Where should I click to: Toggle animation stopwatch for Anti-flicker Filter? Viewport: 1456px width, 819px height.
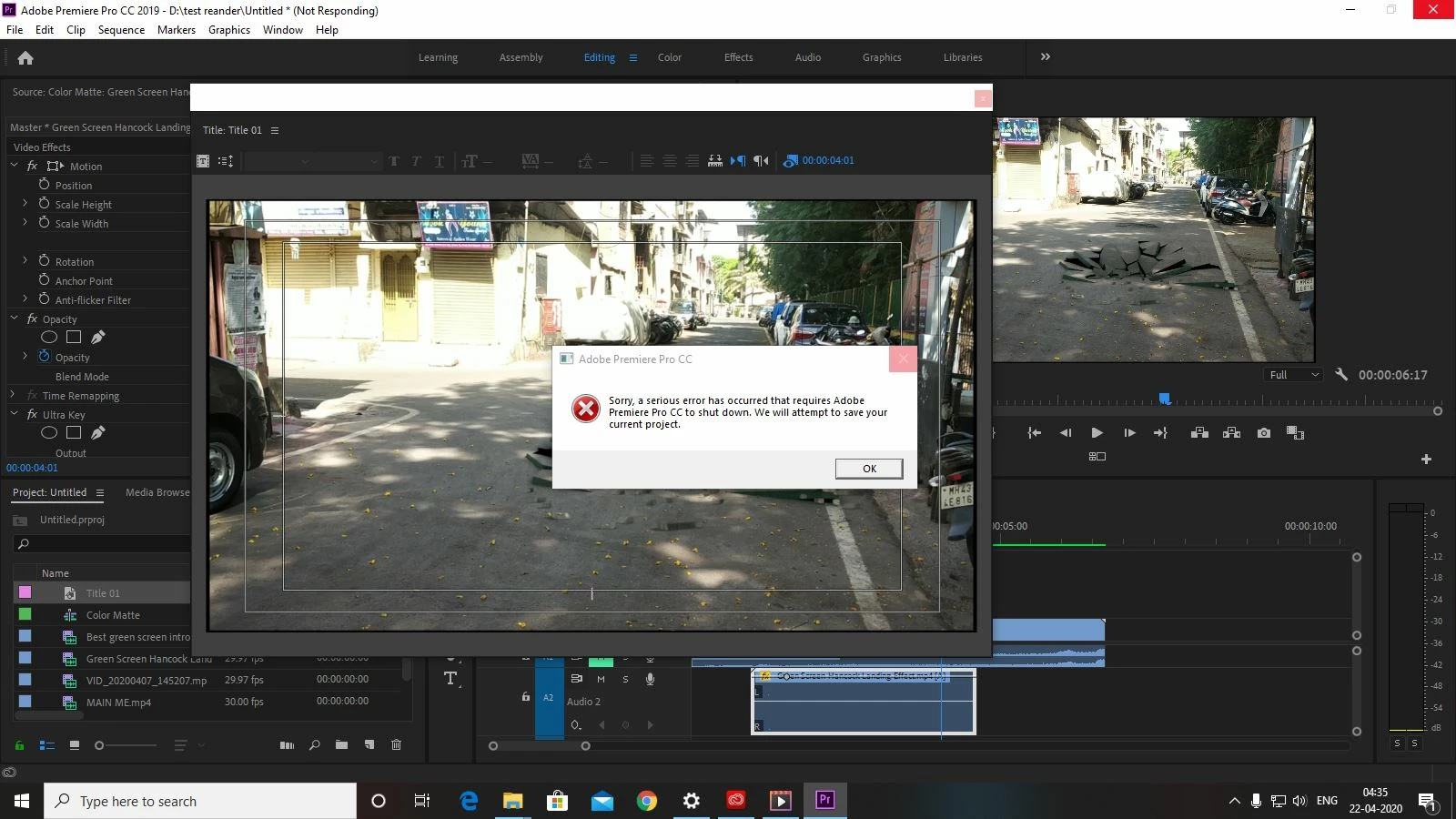tap(44, 298)
